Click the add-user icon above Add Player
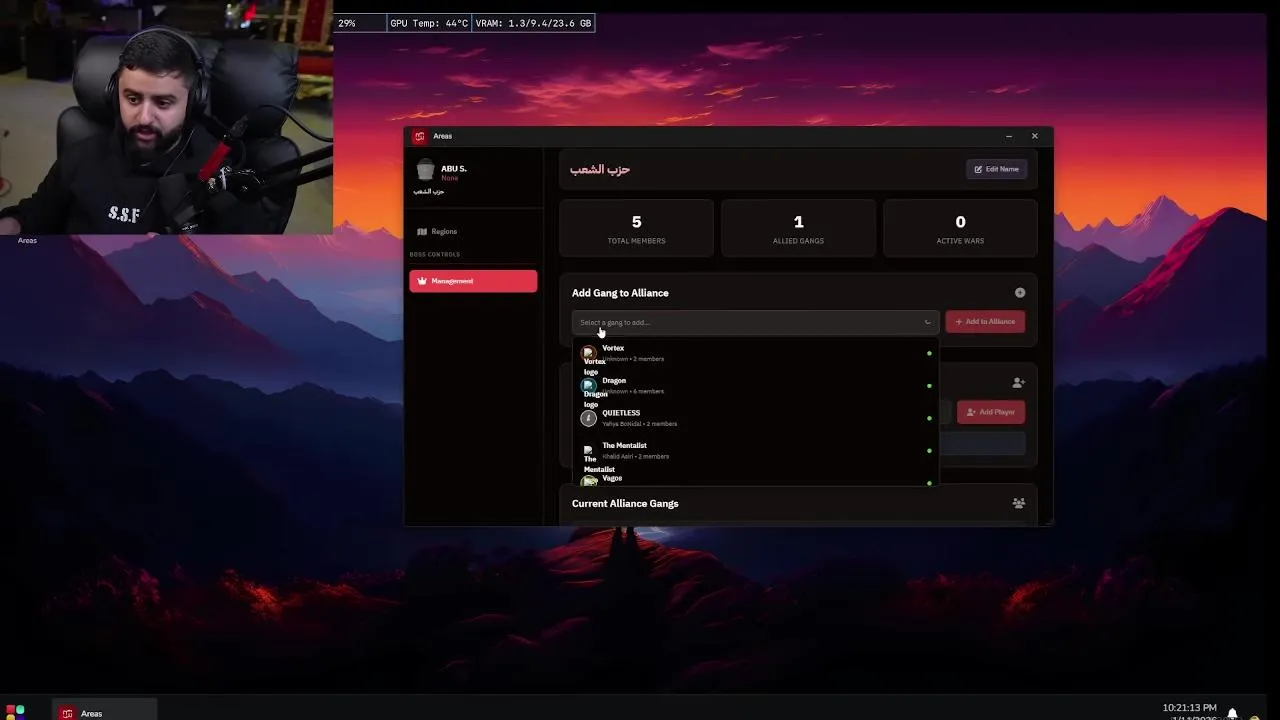Image resolution: width=1280 pixels, height=720 pixels. [1018, 382]
